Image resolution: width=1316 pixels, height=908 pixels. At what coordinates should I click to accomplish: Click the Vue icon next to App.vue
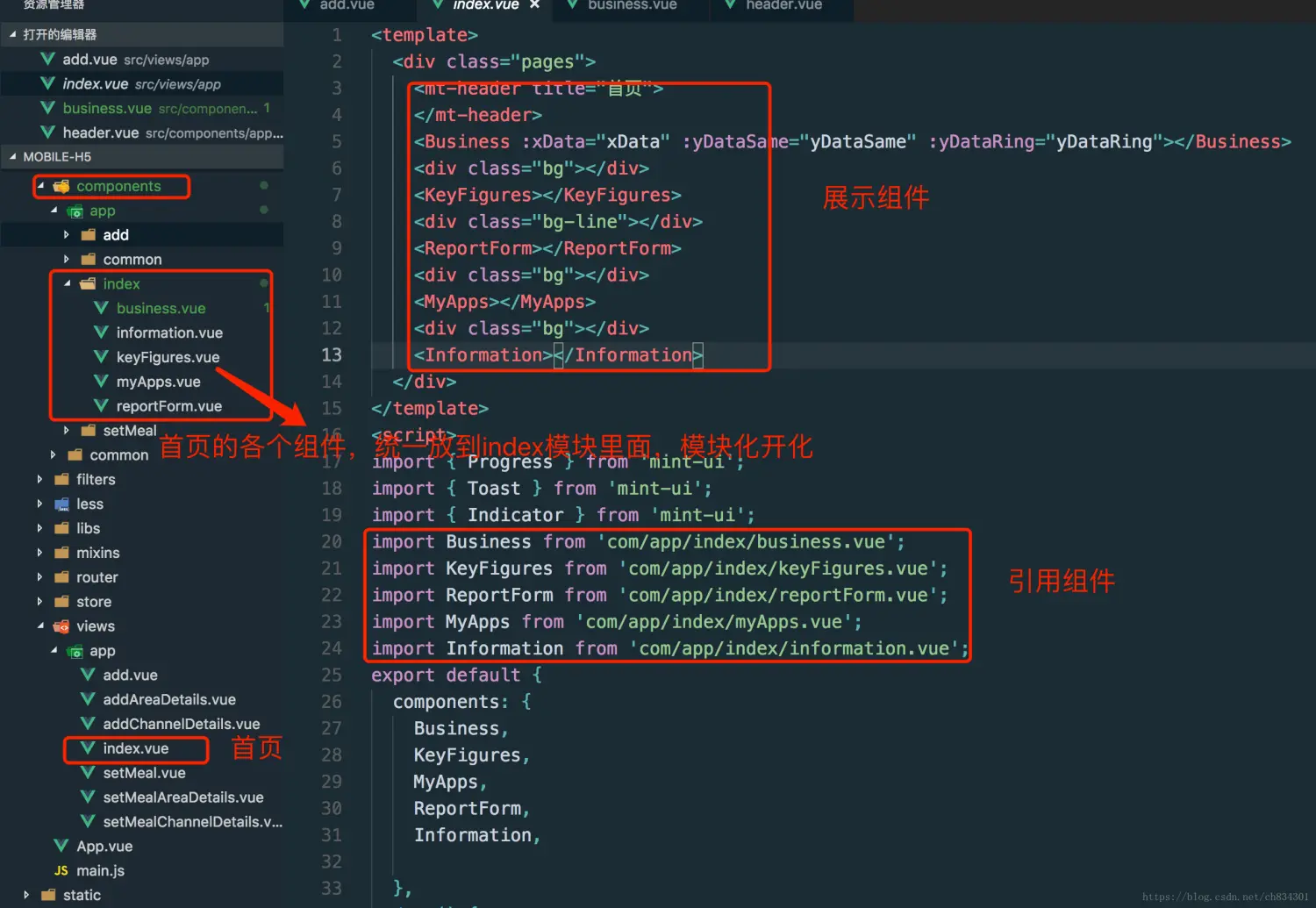tap(61, 847)
